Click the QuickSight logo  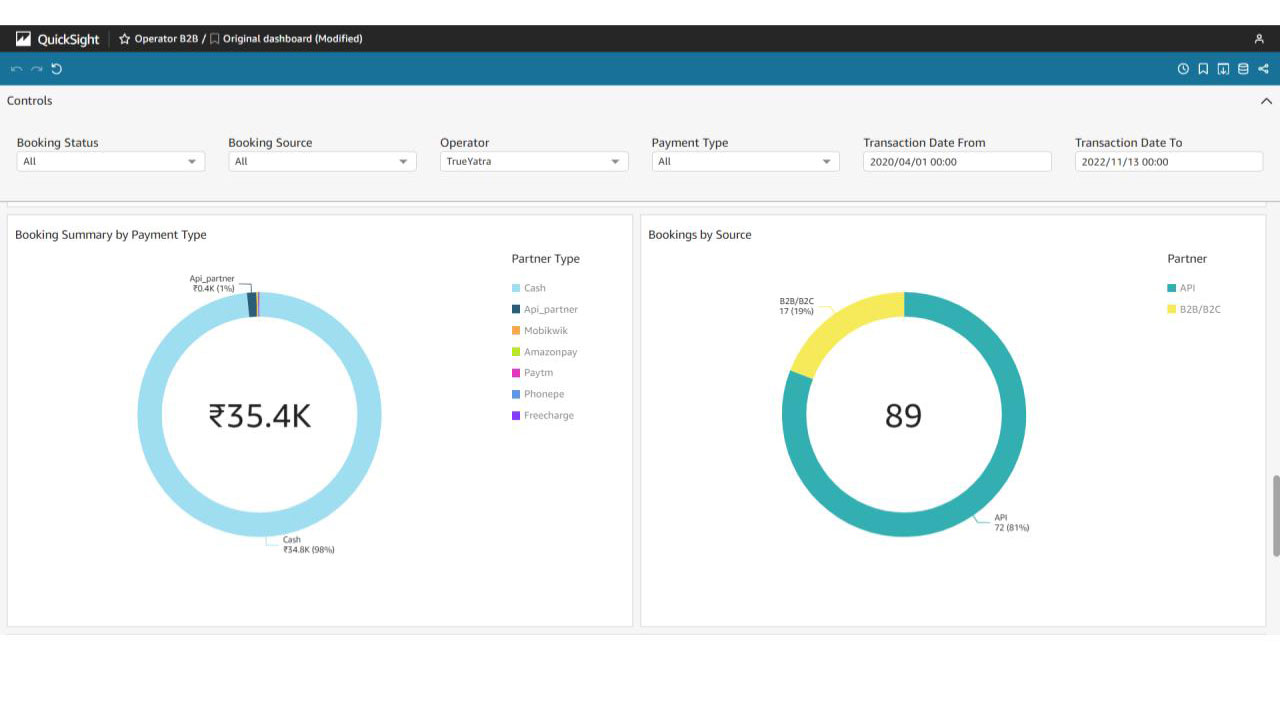tap(57, 39)
